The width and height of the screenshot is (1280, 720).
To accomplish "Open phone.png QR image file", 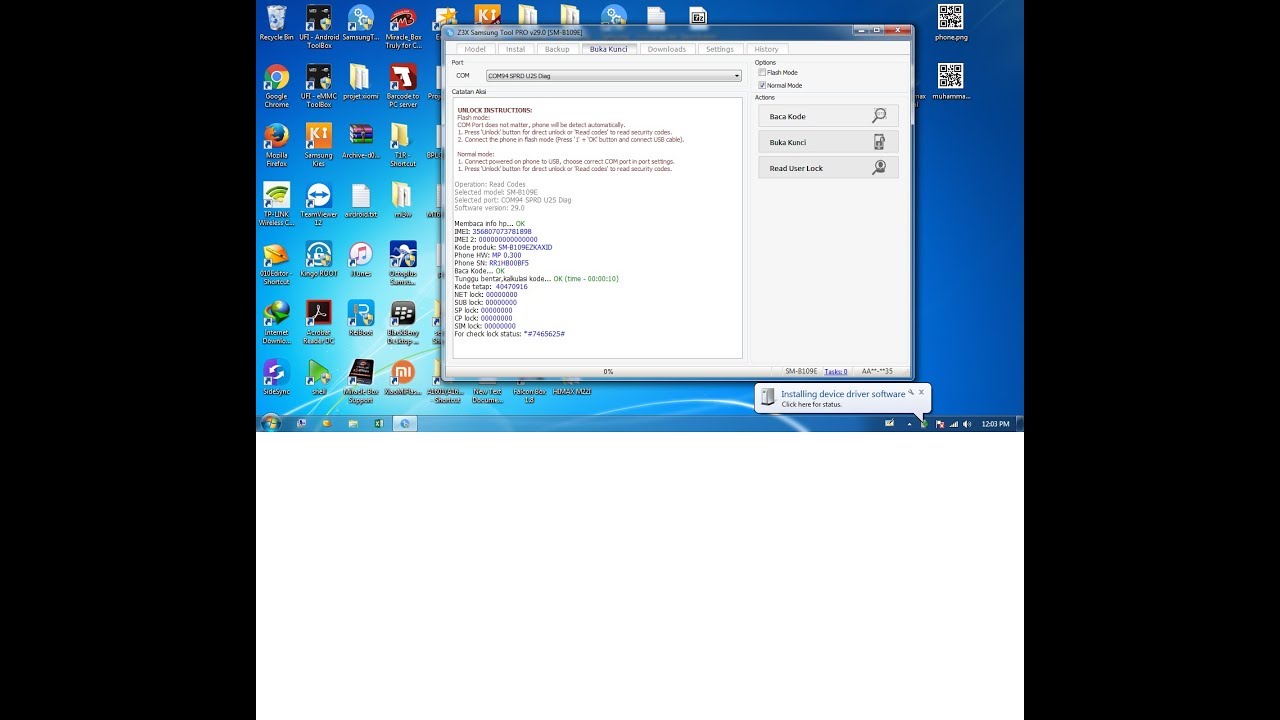I will (951, 24).
